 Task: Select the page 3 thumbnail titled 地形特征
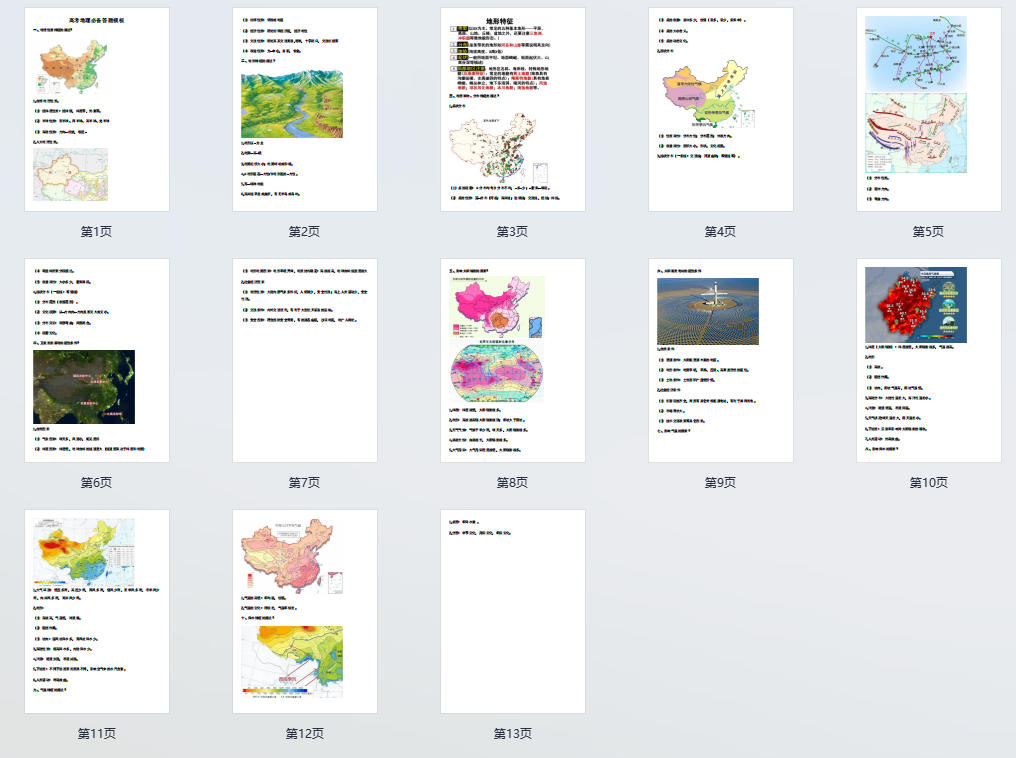pyautogui.click(x=513, y=110)
